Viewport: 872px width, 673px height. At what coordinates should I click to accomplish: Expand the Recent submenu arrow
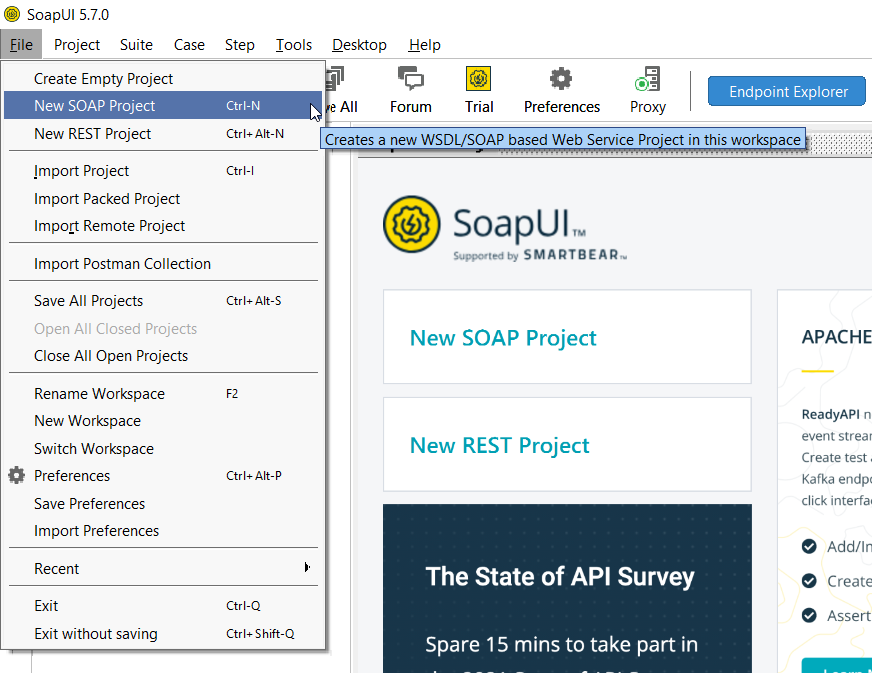point(307,567)
